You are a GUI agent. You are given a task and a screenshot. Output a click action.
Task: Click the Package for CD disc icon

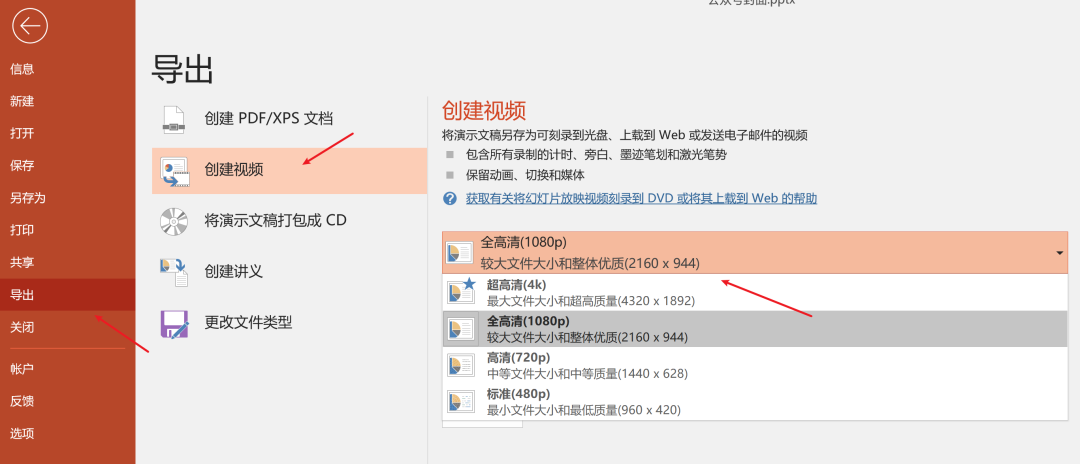[x=174, y=221]
